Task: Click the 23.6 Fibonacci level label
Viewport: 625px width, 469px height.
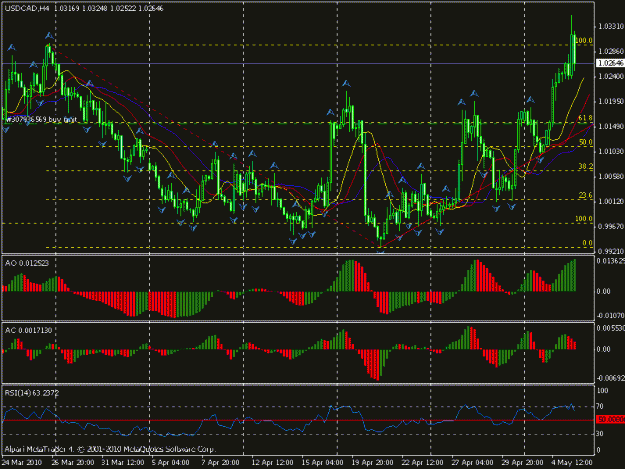Action: (585, 195)
